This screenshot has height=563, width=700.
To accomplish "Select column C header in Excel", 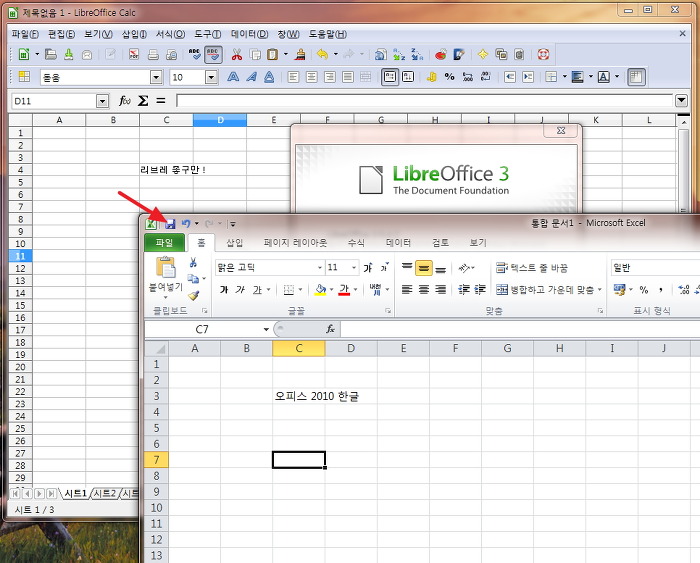I will pyautogui.click(x=299, y=348).
